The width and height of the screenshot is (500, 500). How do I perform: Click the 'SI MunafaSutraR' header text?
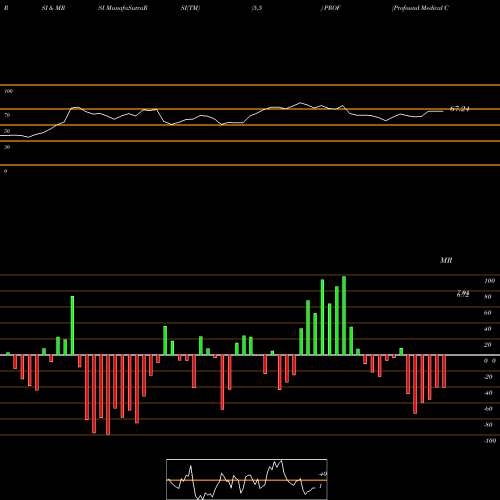pos(123,8)
